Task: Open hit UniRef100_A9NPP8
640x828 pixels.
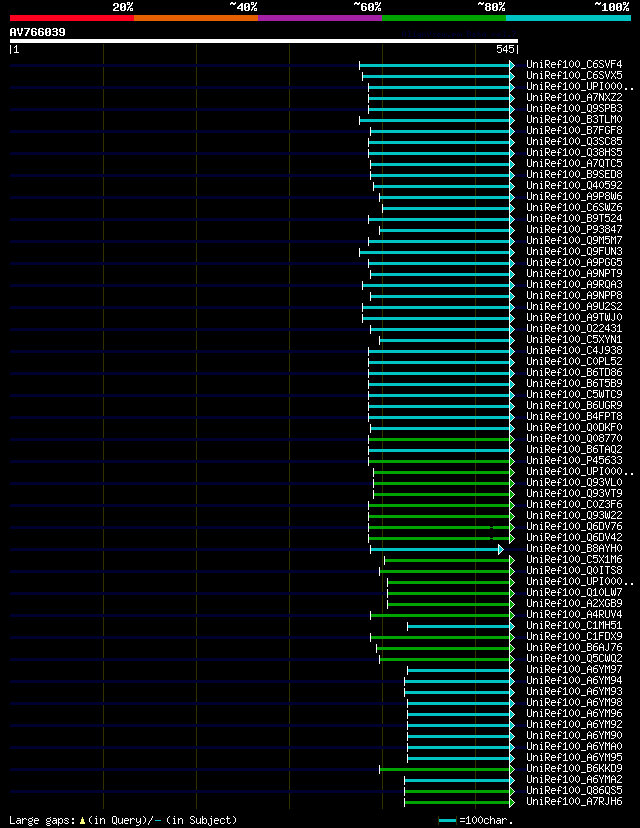Action: (574, 296)
